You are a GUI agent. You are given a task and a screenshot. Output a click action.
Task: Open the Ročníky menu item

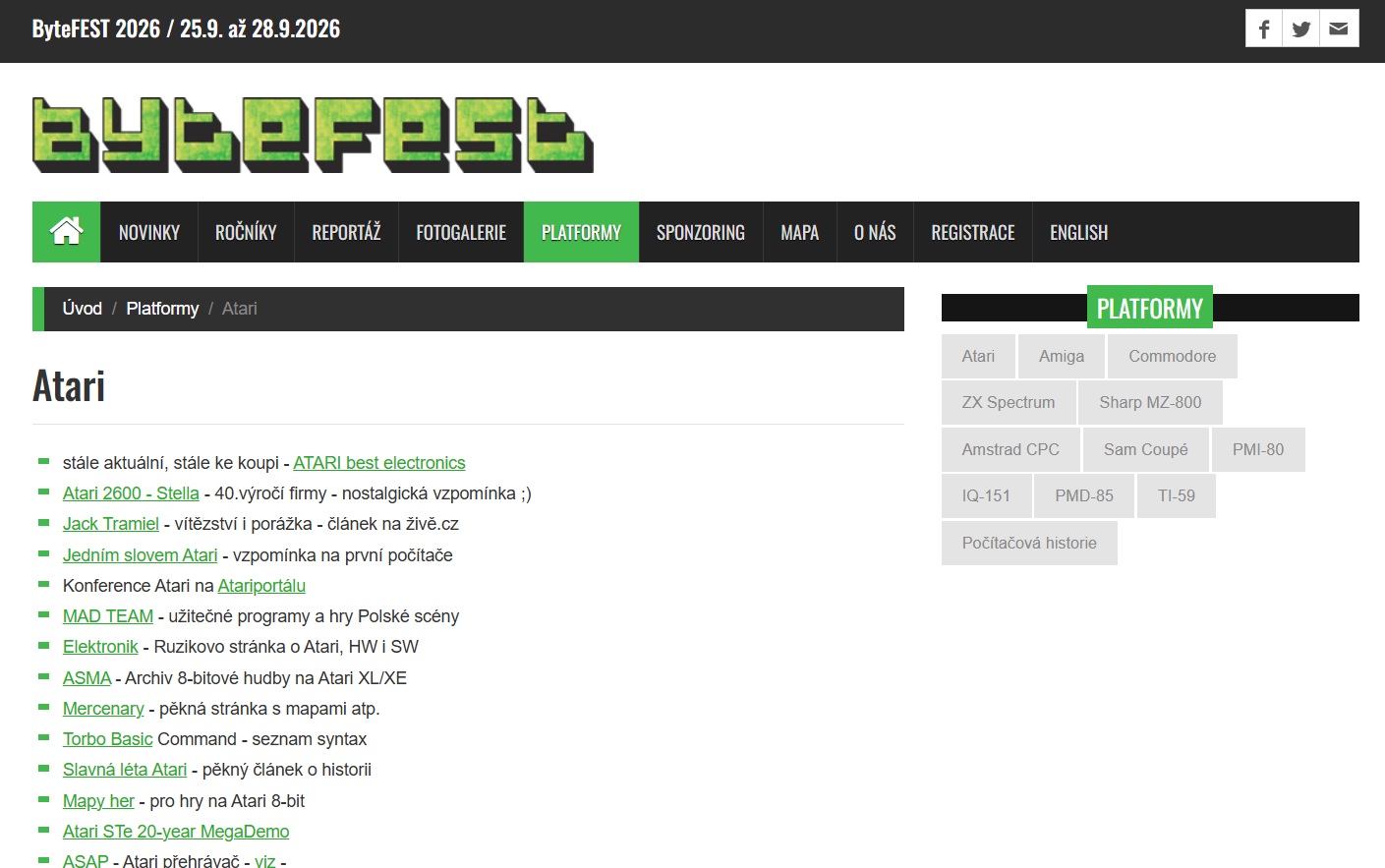(246, 232)
